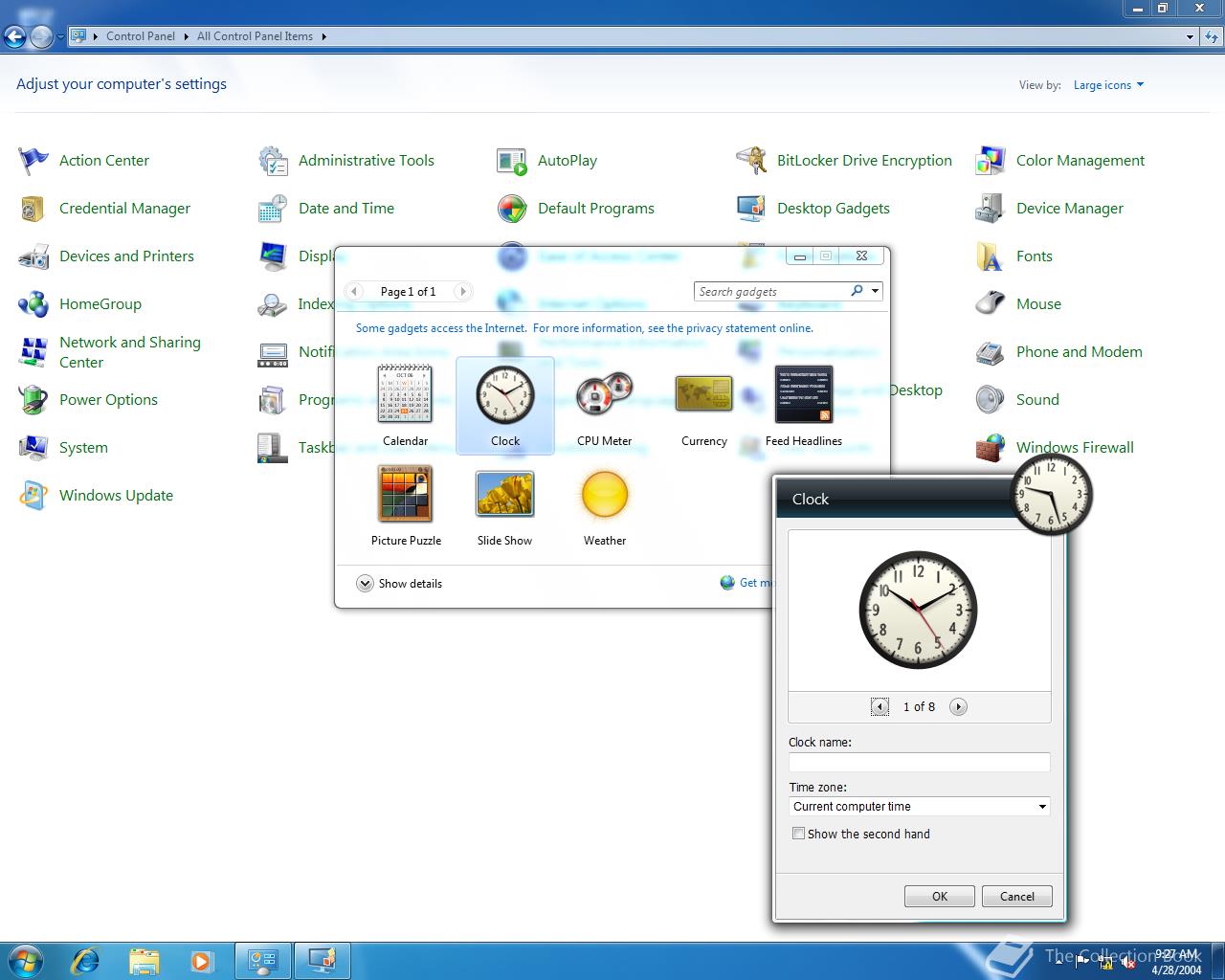Confirm clock settings with OK

(940, 896)
